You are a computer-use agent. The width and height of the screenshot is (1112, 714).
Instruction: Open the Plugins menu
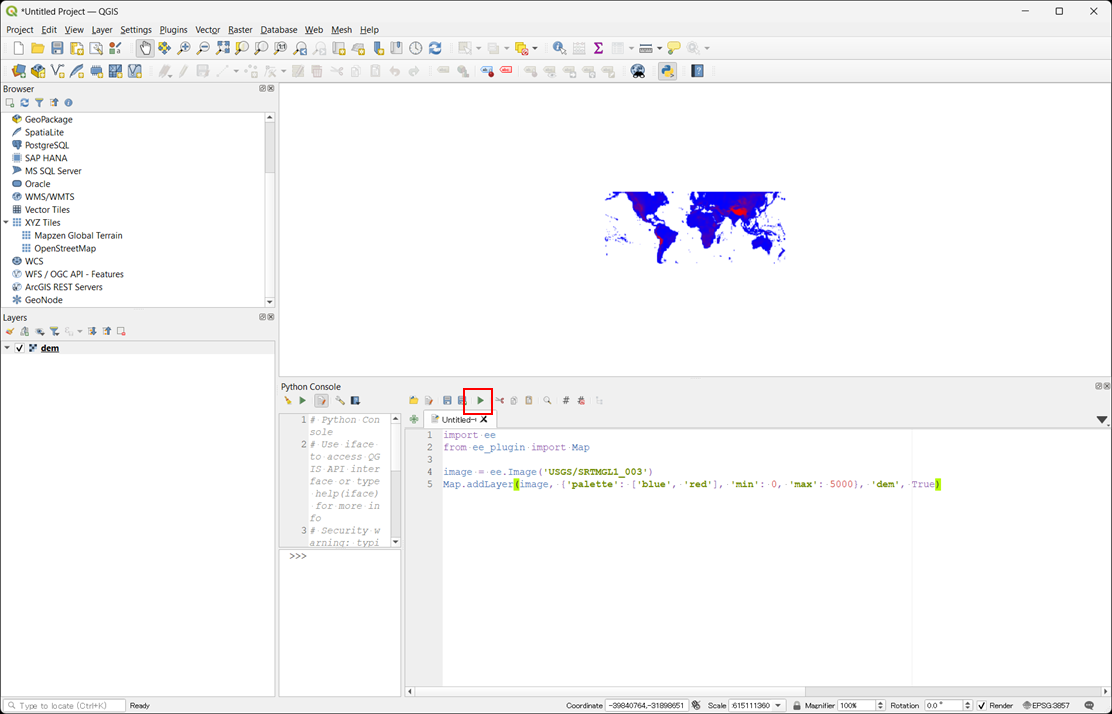click(173, 29)
